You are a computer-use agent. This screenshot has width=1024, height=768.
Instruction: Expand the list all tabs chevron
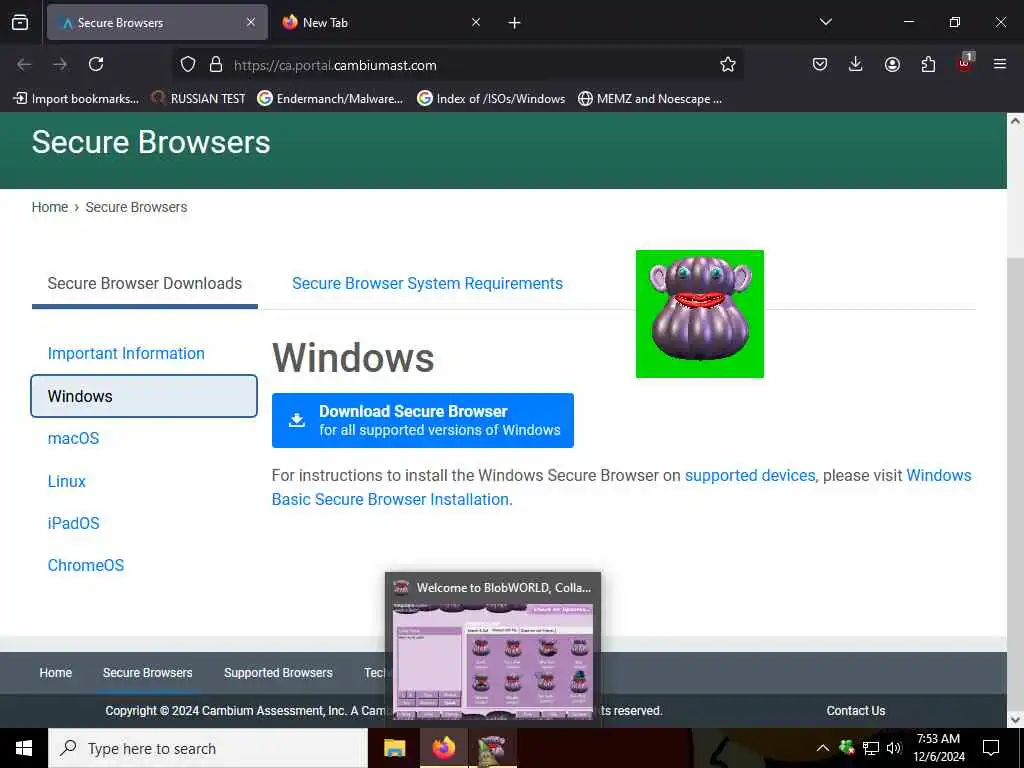pyautogui.click(x=825, y=22)
